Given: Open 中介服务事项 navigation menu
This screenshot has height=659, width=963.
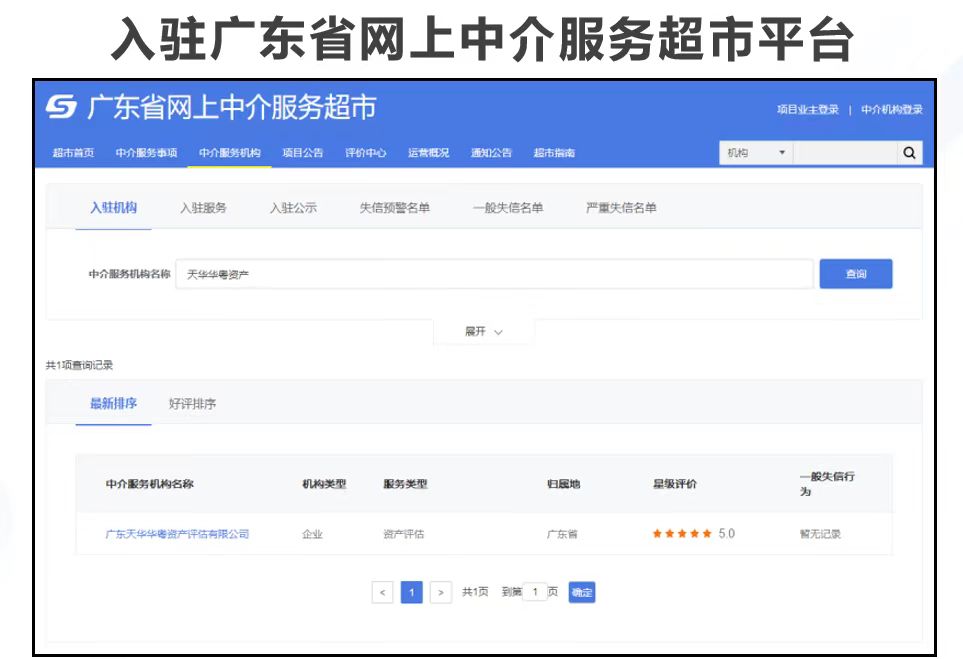Looking at the screenshot, I should click(146, 153).
